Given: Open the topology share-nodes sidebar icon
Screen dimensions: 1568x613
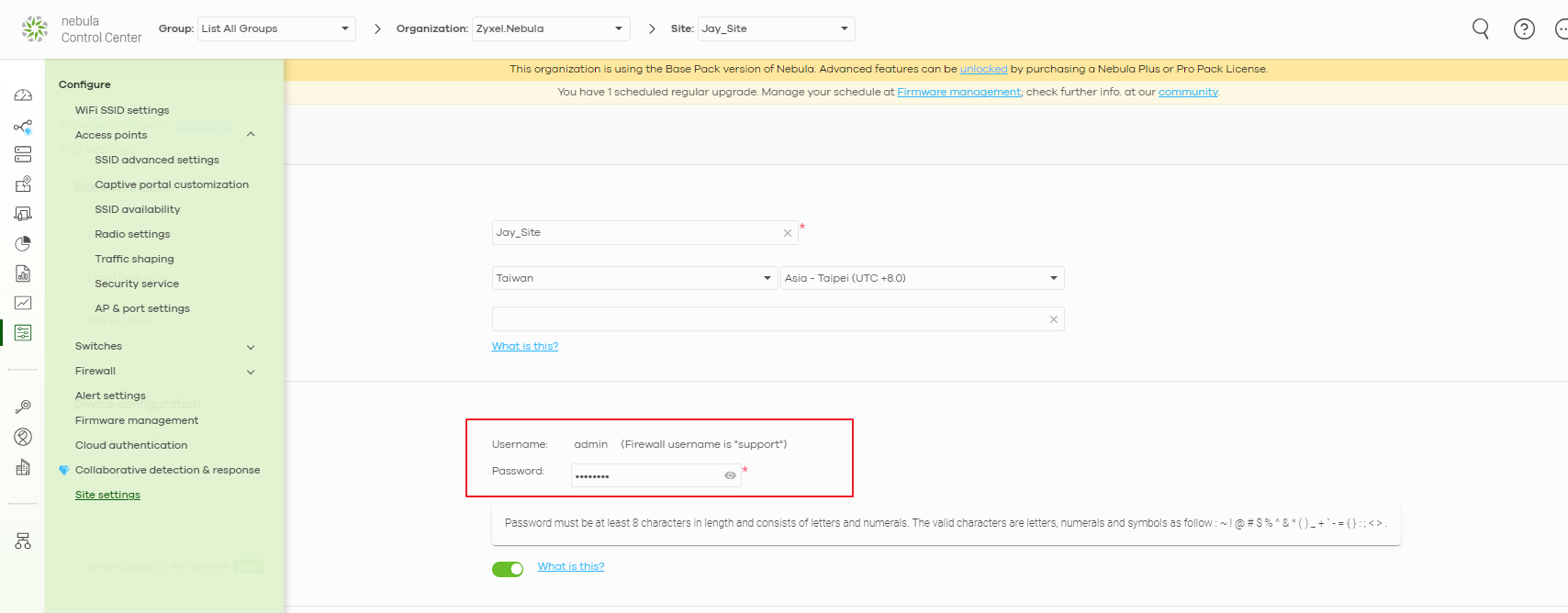Looking at the screenshot, I should coord(23,127).
